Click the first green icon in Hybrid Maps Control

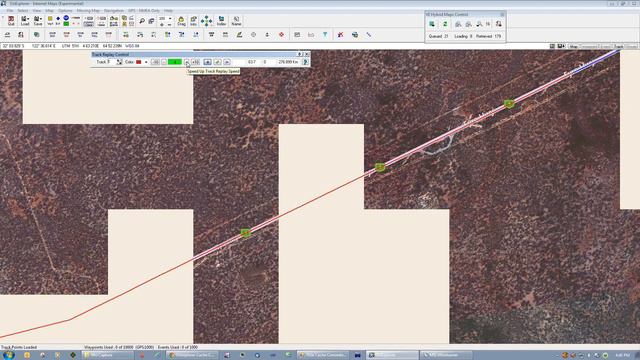[x=432, y=24]
